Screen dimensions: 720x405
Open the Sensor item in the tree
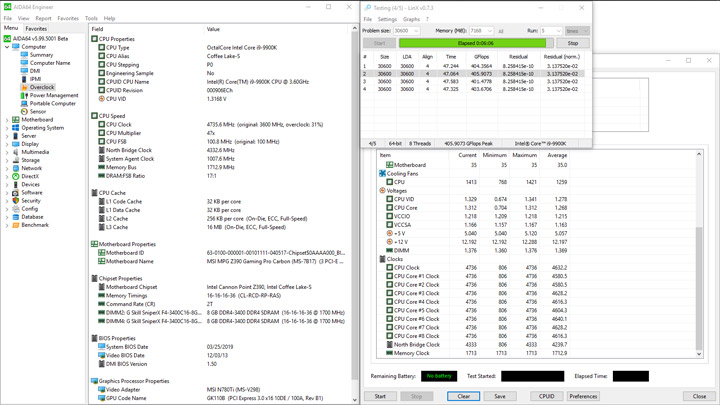(x=38, y=112)
